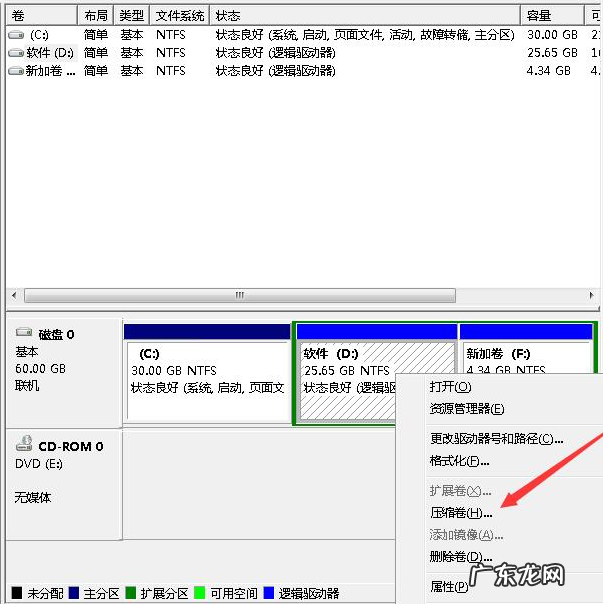
Task: Click the 逻辑驱动器 blue legend swatch
Action: click(x=269, y=593)
